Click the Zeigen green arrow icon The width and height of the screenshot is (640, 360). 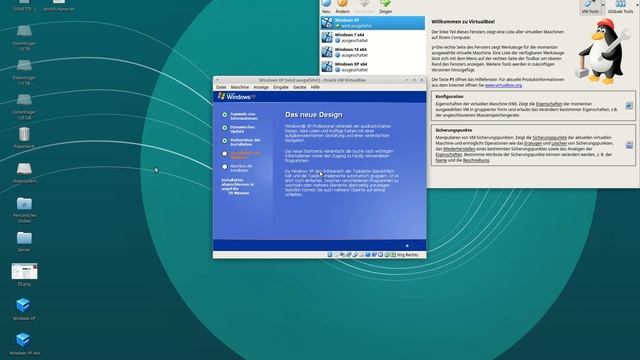(x=385, y=4)
